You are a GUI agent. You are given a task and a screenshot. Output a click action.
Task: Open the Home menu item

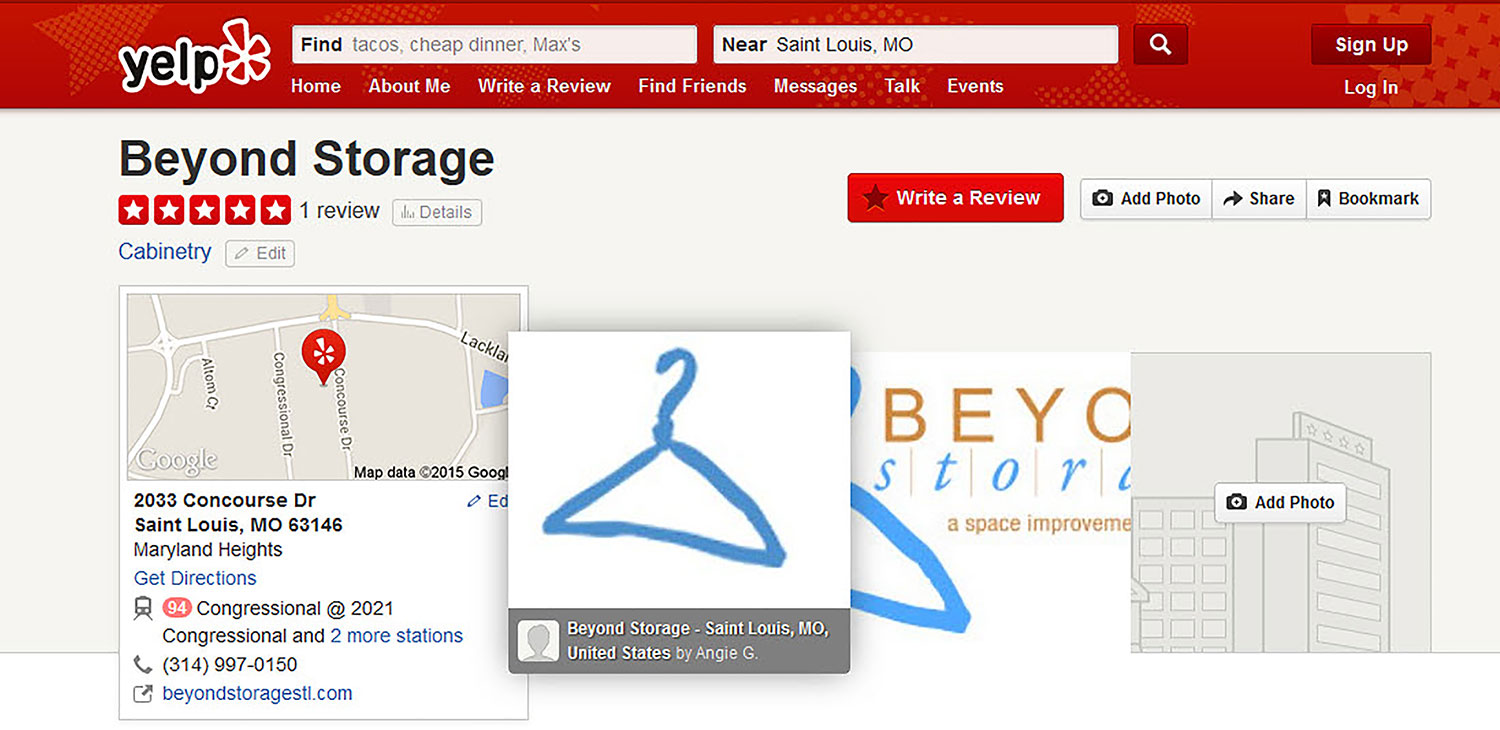[316, 86]
